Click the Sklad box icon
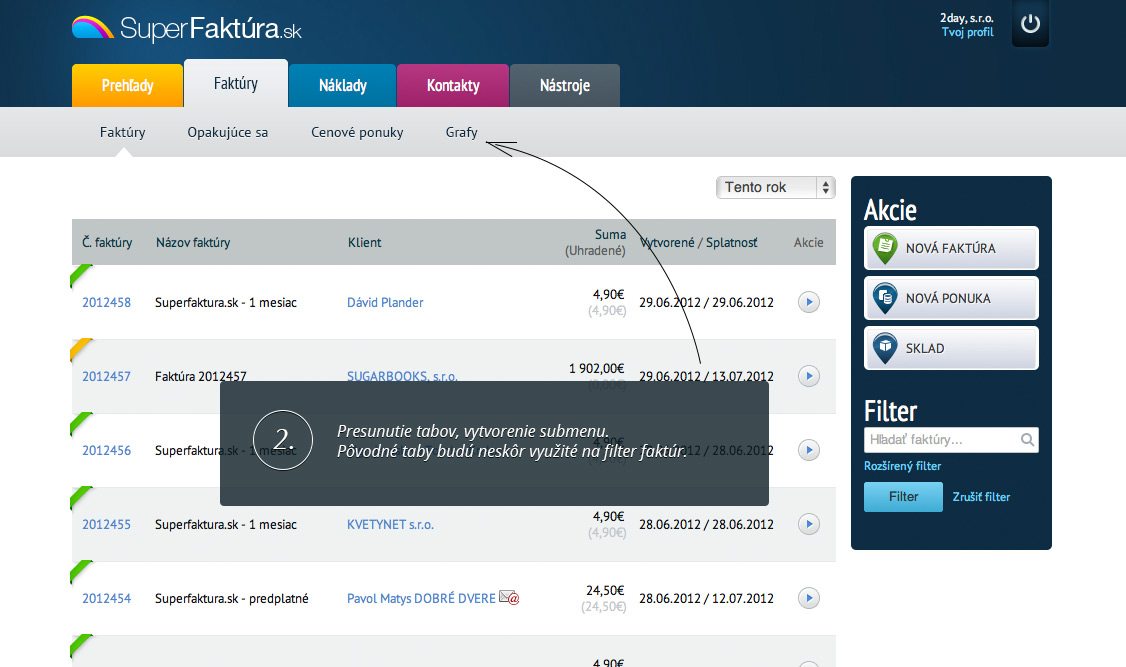 [885, 349]
